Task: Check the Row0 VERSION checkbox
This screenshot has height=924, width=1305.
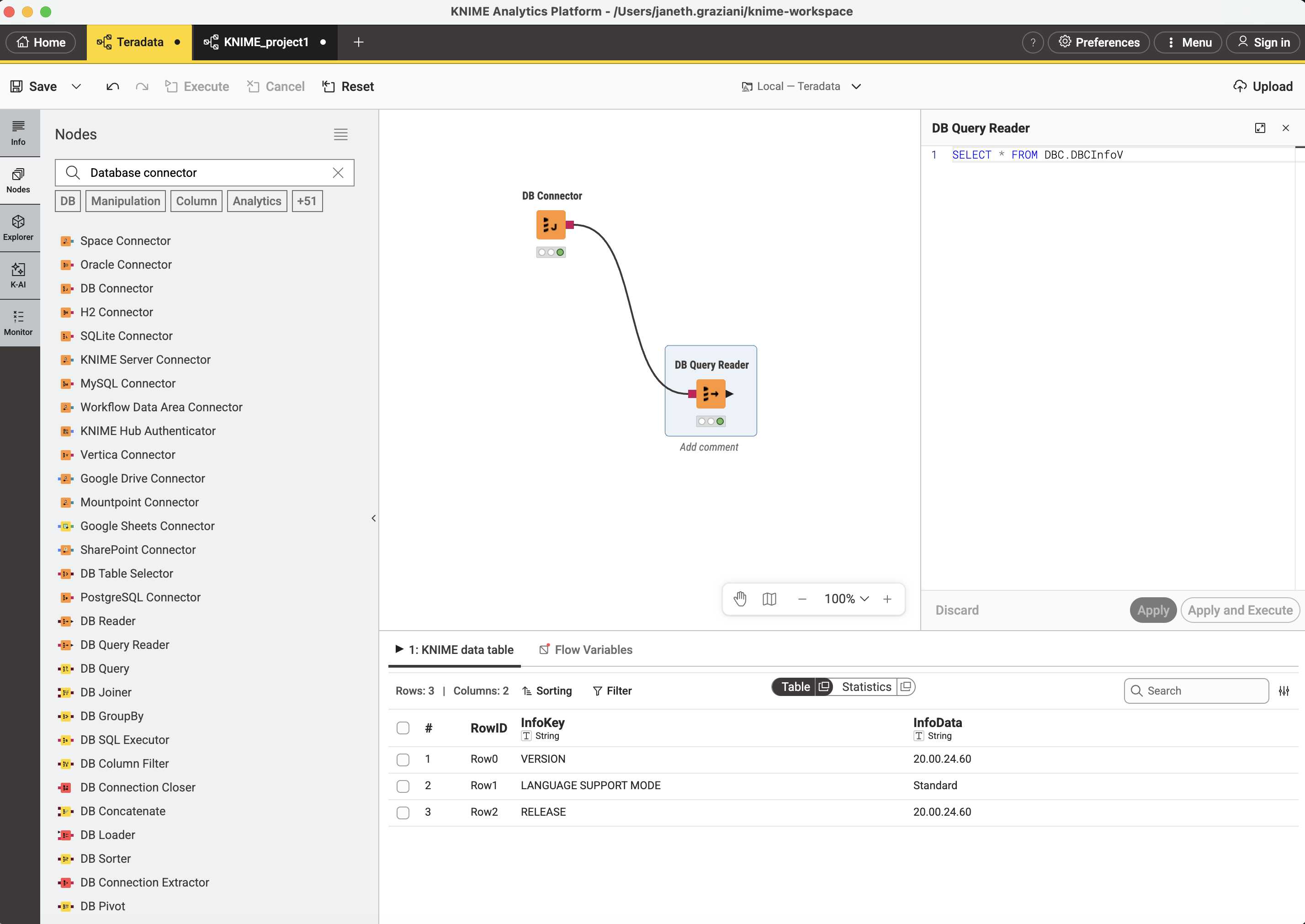Action: (x=403, y=759)
